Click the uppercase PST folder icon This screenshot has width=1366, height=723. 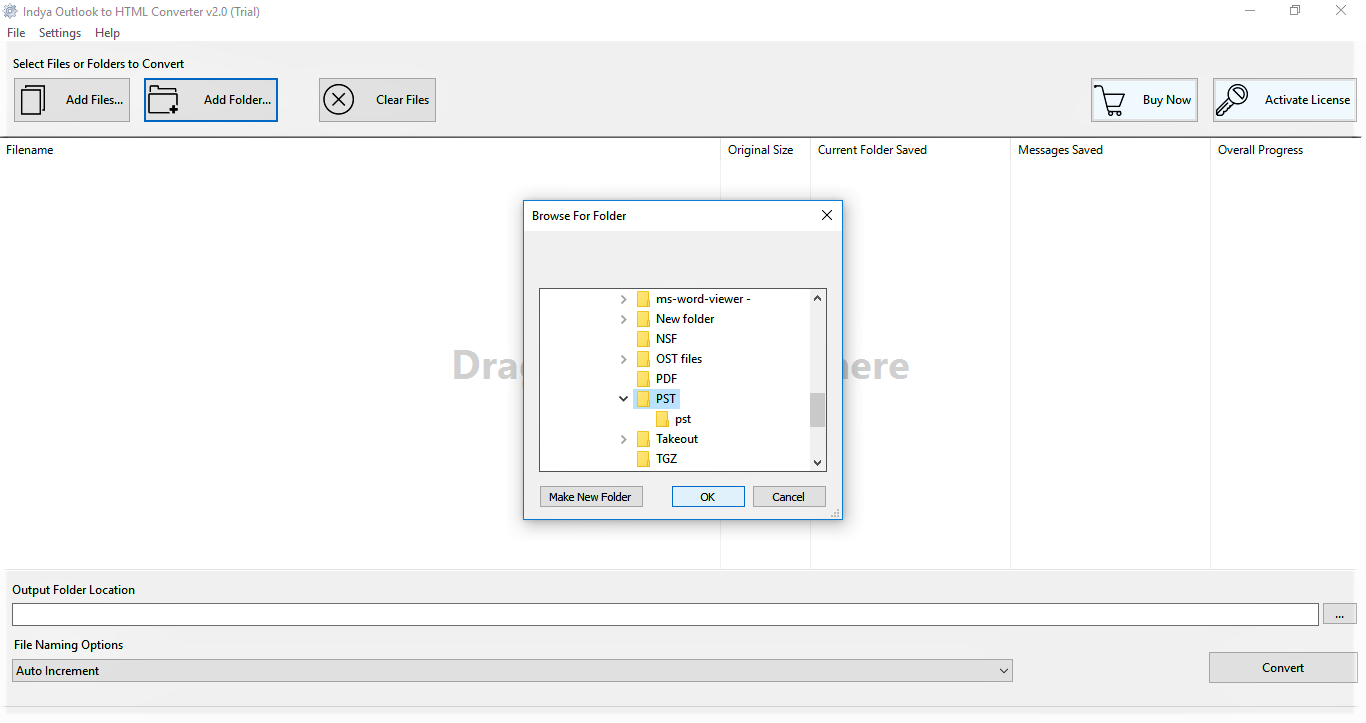643,399
